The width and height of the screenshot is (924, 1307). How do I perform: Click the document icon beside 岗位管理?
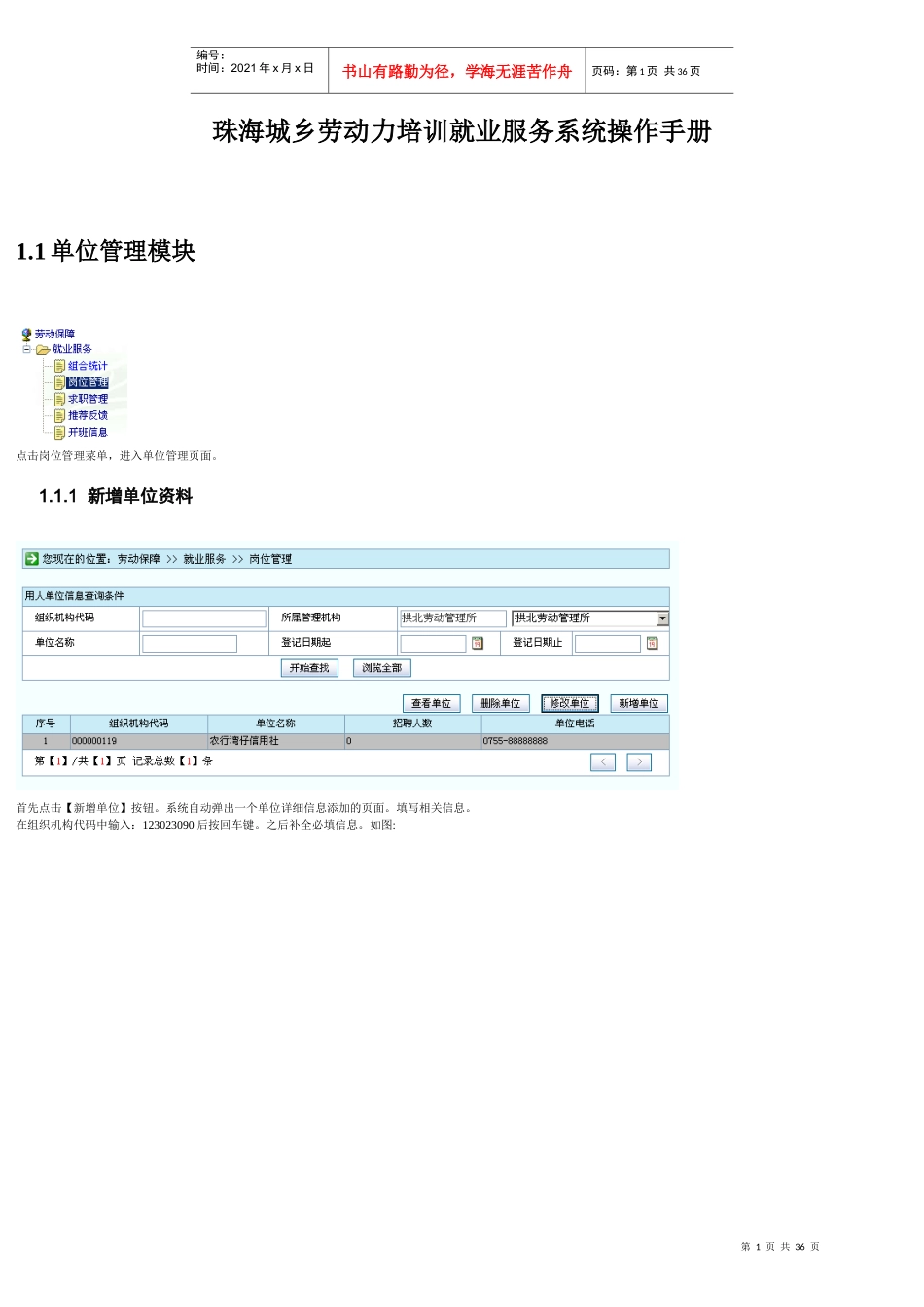click(x=59, y=383)
